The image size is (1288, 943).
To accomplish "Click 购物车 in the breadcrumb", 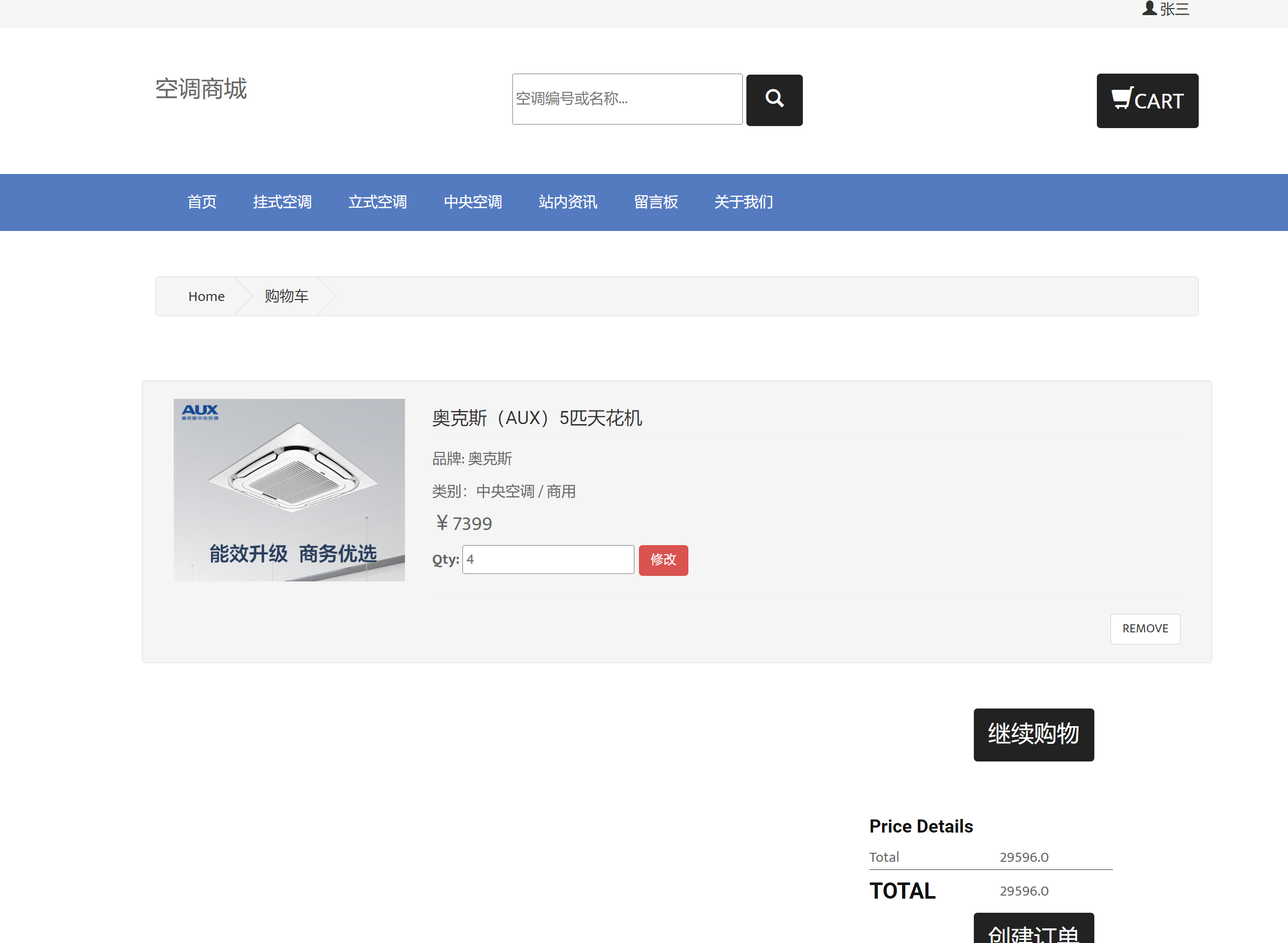I will (x=286, y=296).
